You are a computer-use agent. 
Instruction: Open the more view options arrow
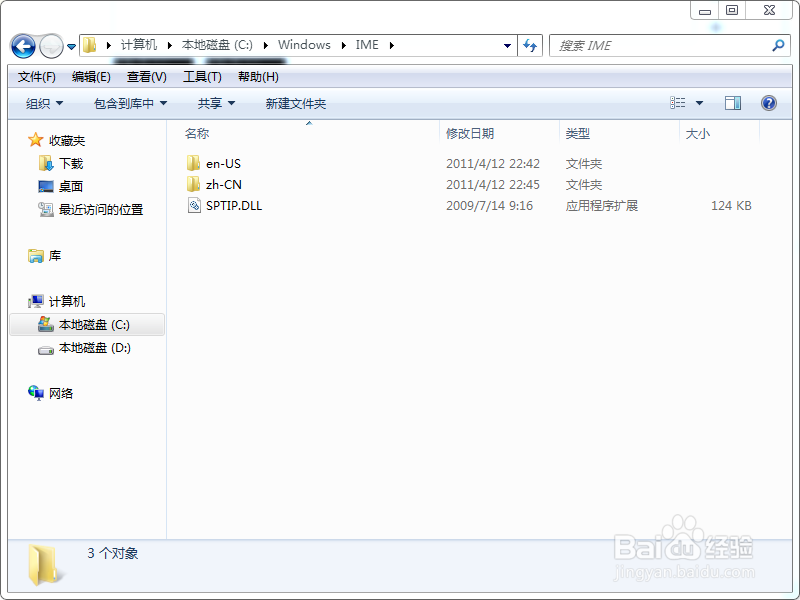point(699,103)
